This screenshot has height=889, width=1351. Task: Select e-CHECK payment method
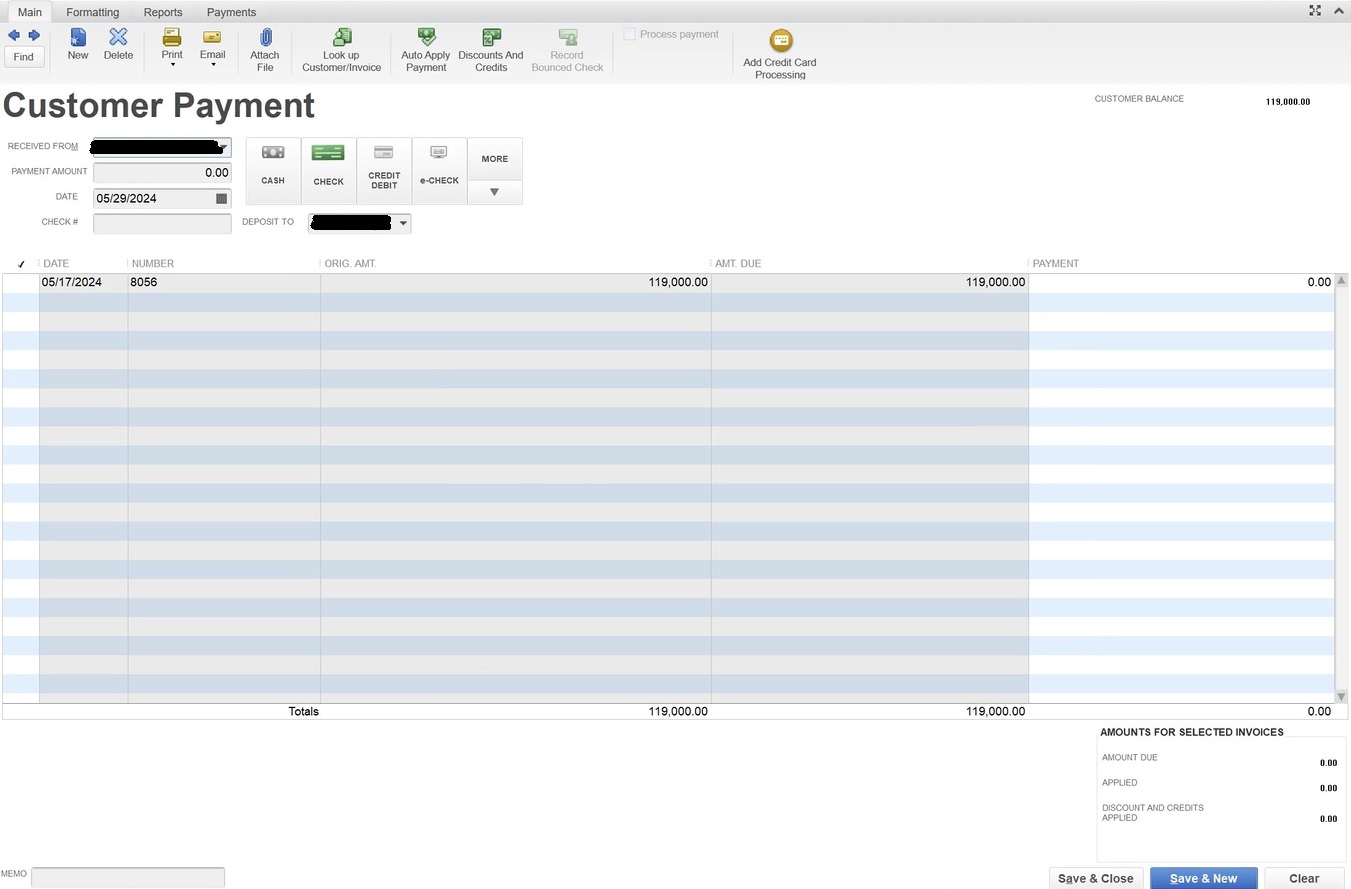439,171
